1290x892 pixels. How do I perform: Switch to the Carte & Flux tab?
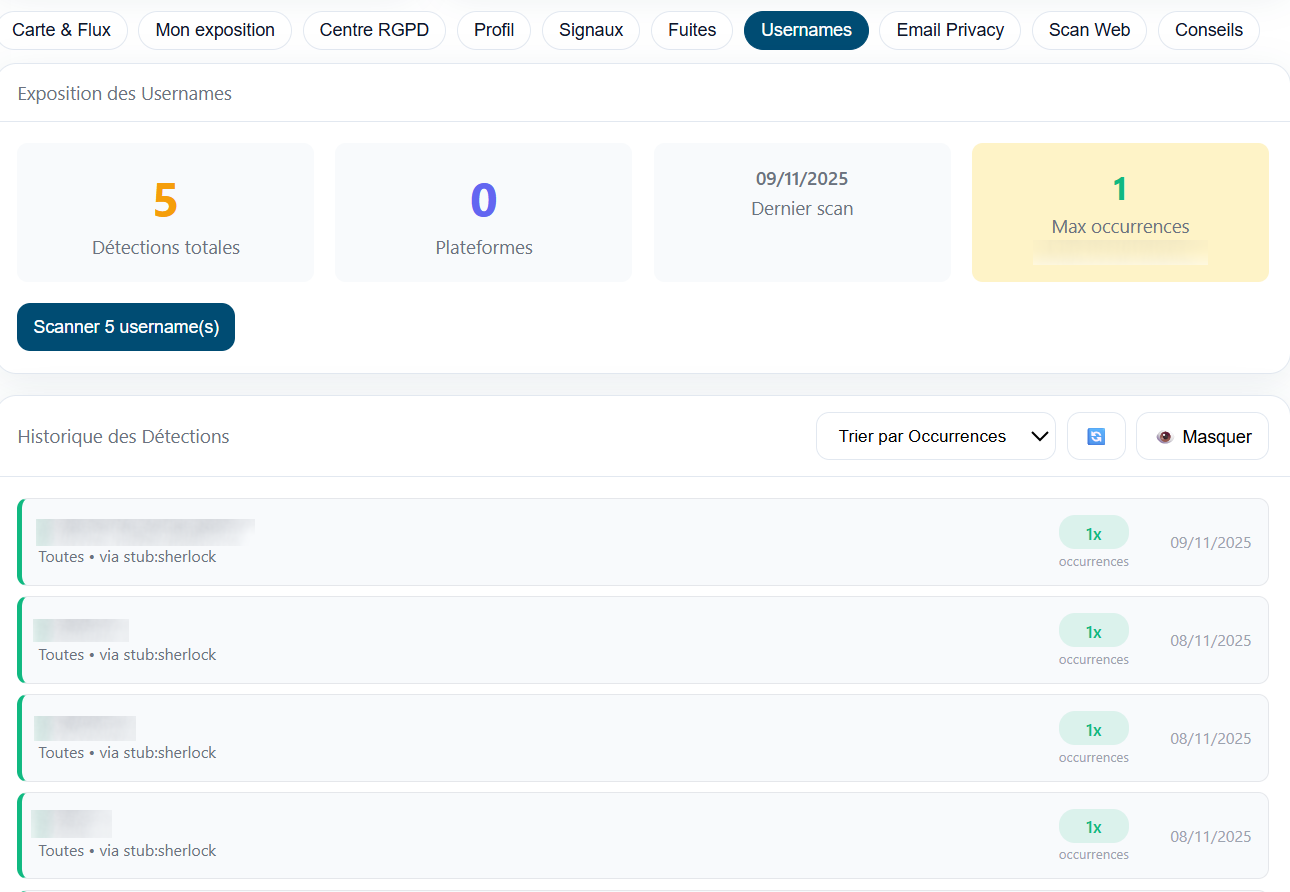point(62,30)
